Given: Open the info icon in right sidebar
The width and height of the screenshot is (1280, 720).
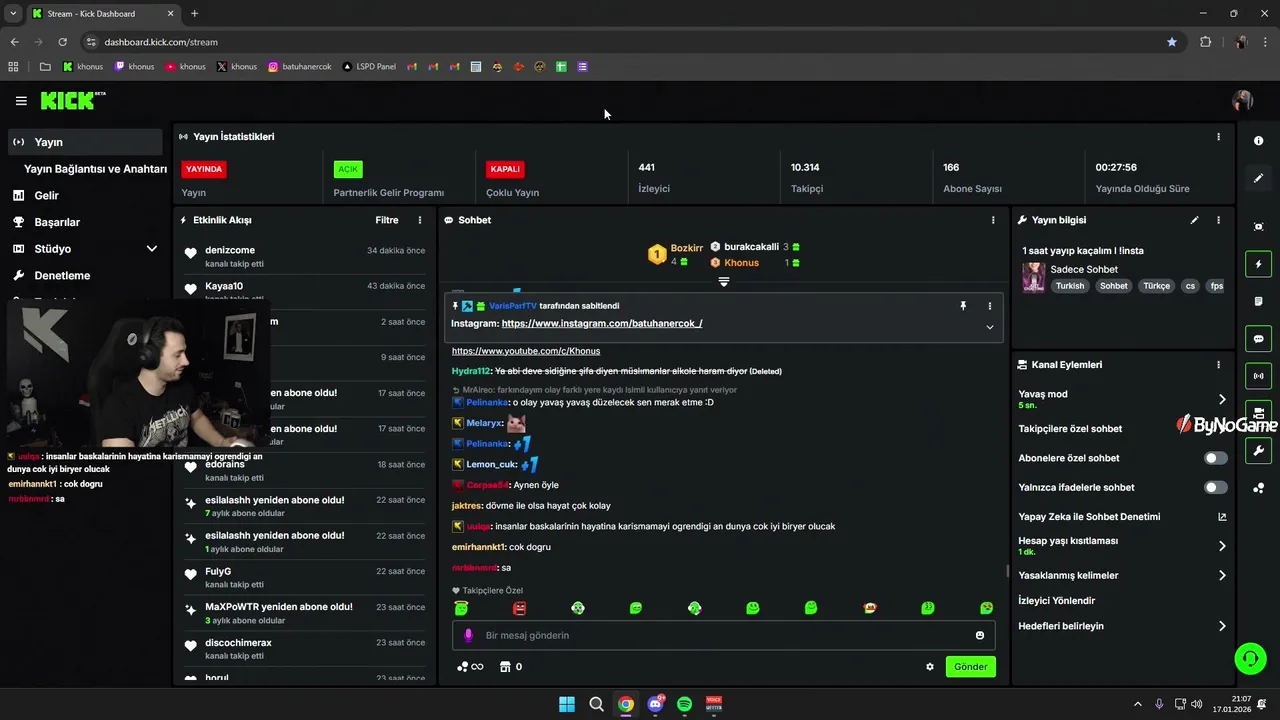Looking at the screenshot, I should (1258, 141).
